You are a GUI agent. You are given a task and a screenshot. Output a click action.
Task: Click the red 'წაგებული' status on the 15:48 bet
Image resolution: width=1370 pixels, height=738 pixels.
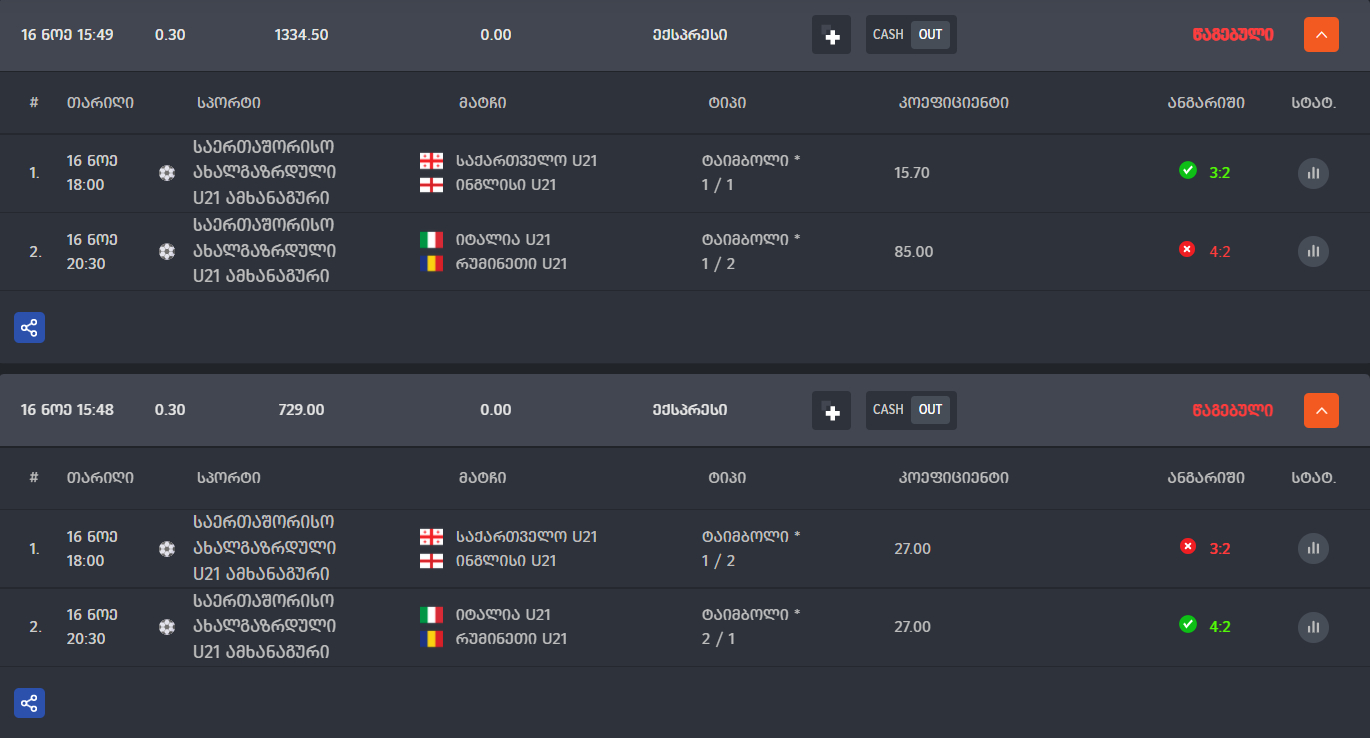[1232, 410]
